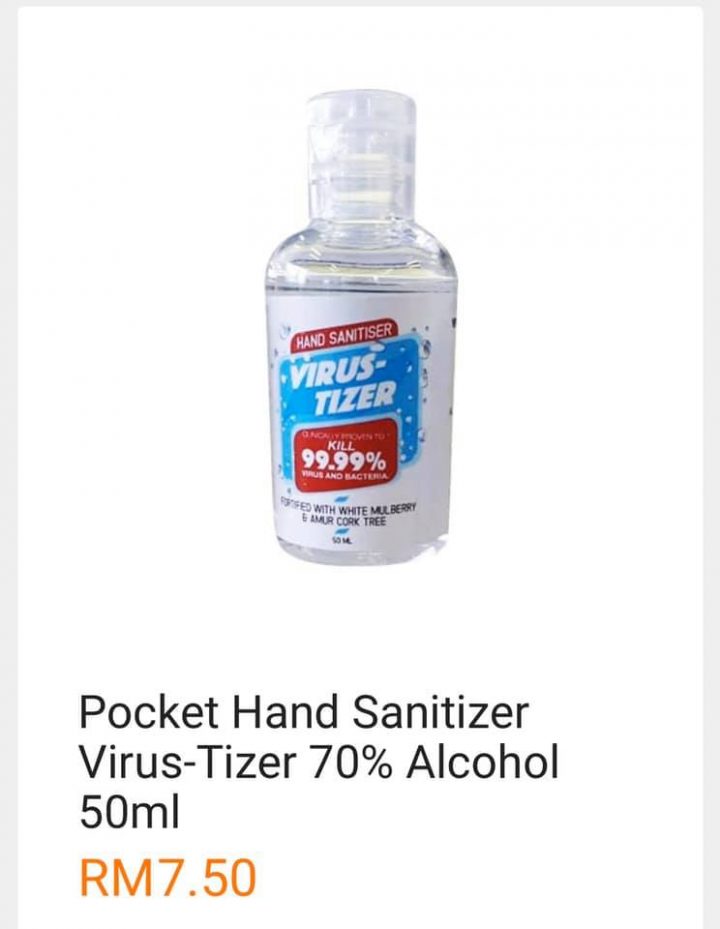Tap the word 'Virus-Tizer' in product title
Viewport: 720px width, 929px height.
coord(187,763)
